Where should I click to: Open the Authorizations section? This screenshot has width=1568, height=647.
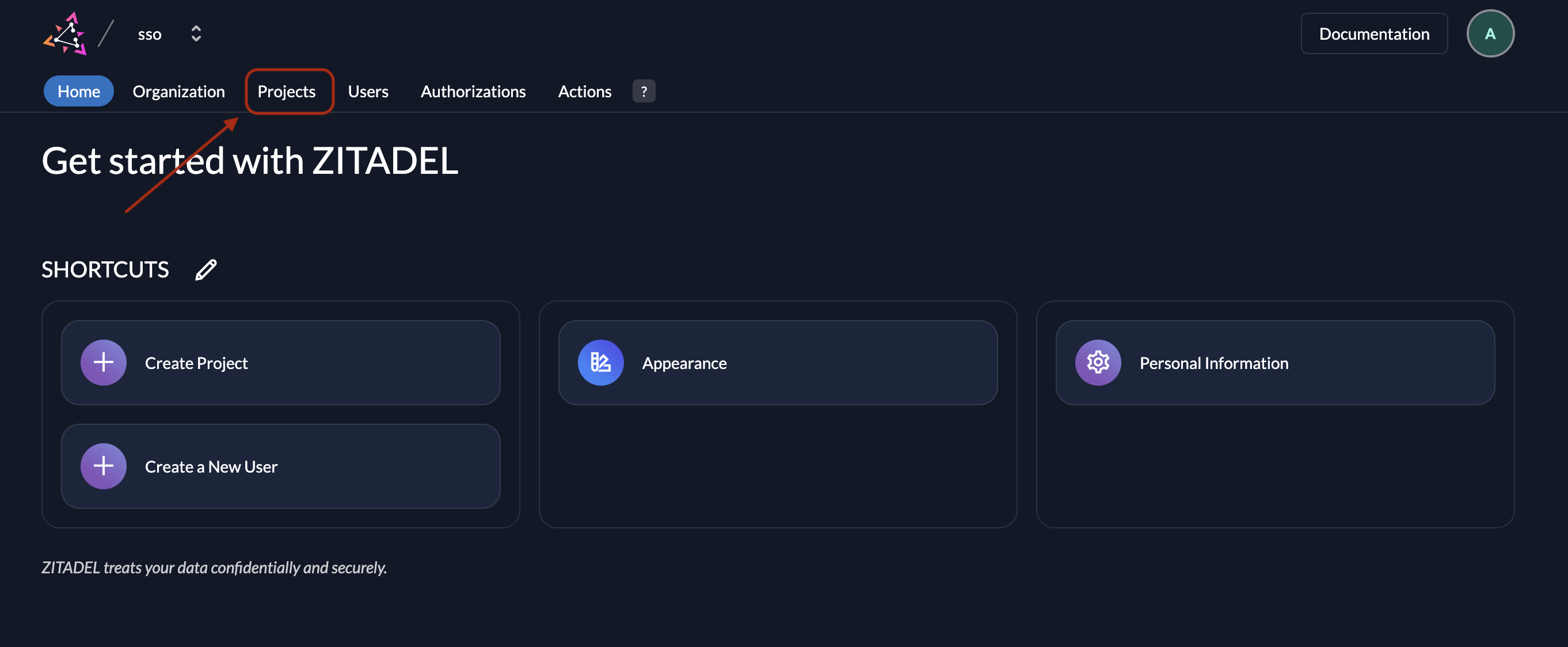[x=473, y=92]
